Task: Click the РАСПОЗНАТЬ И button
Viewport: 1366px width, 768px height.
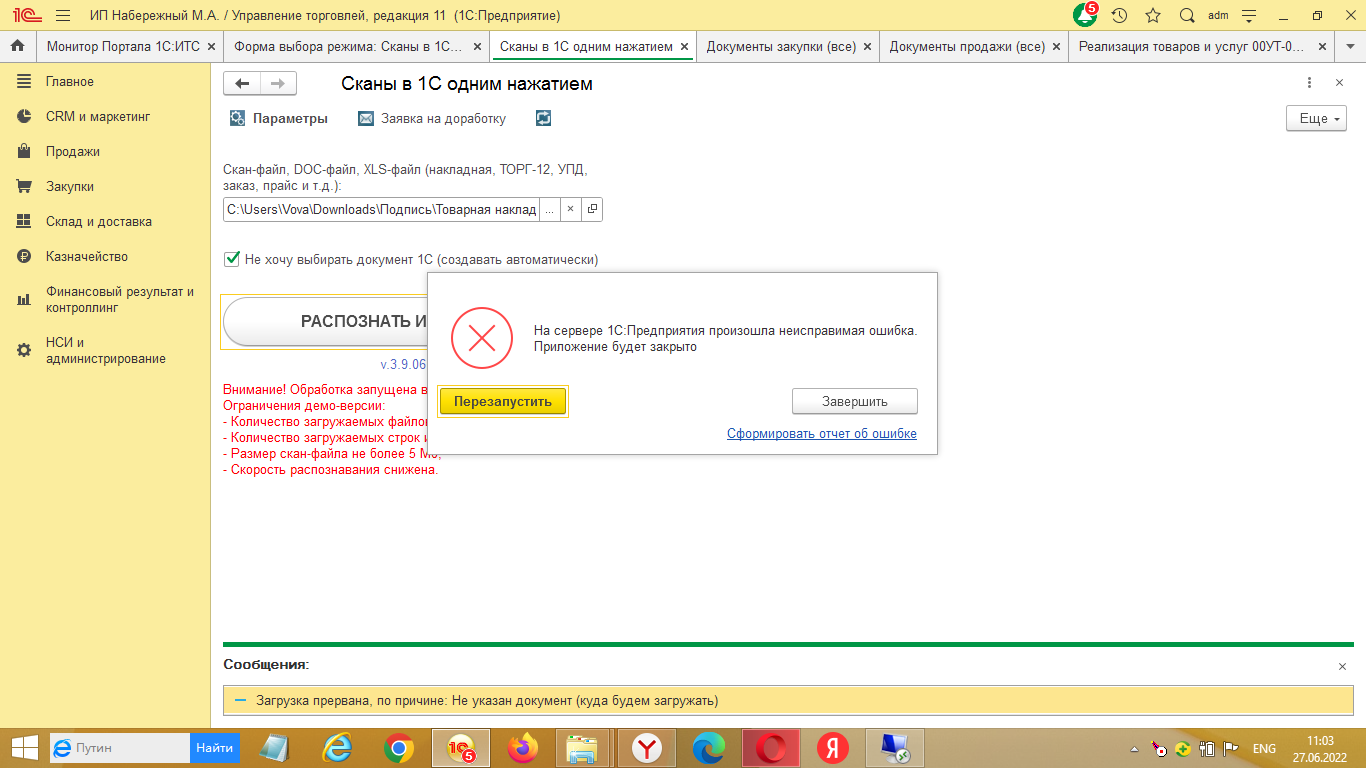Action: tap(326, 321)
